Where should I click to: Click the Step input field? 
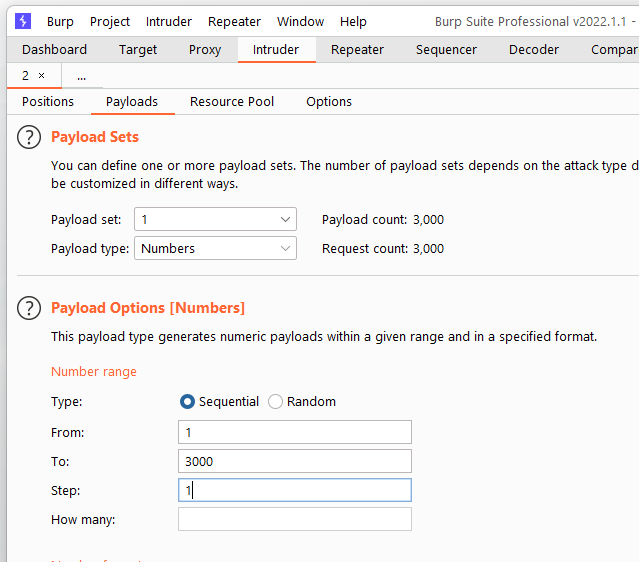[295, 490]
